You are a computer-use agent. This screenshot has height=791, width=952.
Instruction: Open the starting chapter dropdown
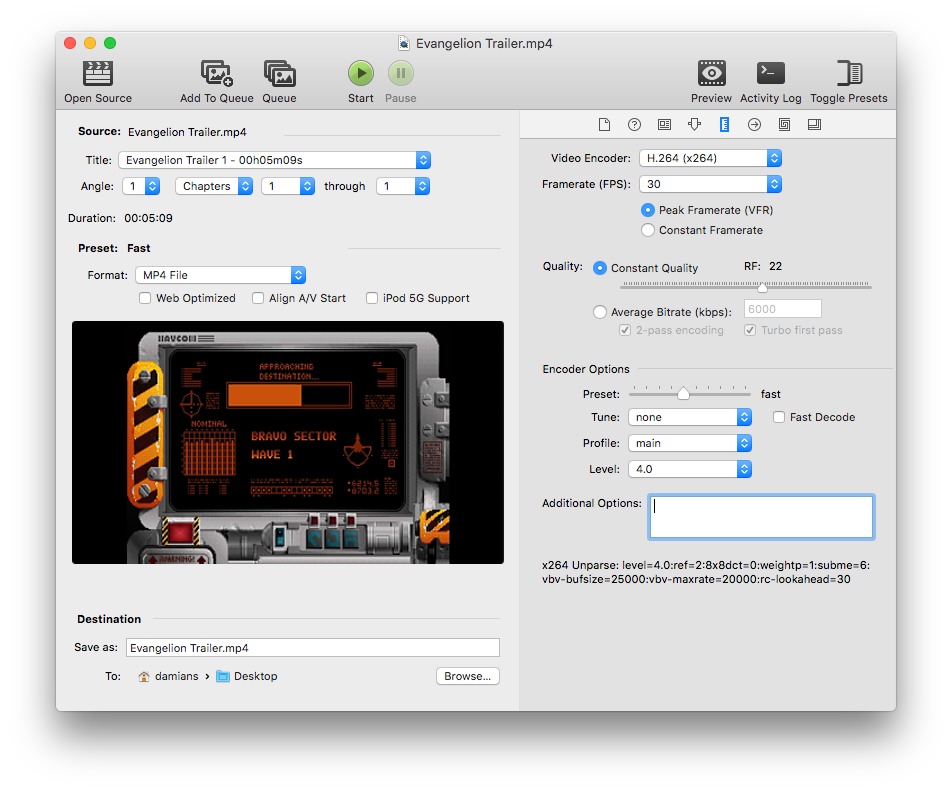pyautogui.click(x=288, y=186)
